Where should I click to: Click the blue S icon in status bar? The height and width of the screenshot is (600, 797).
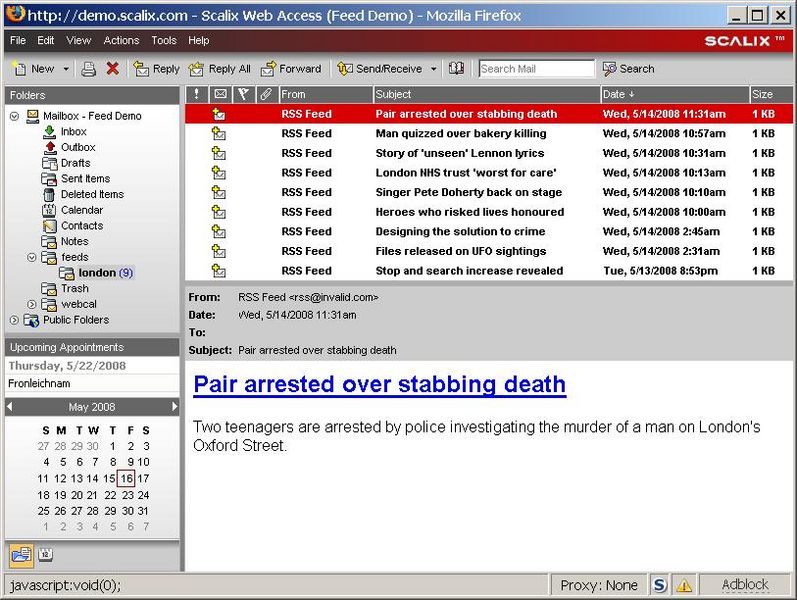coord(659,585)
